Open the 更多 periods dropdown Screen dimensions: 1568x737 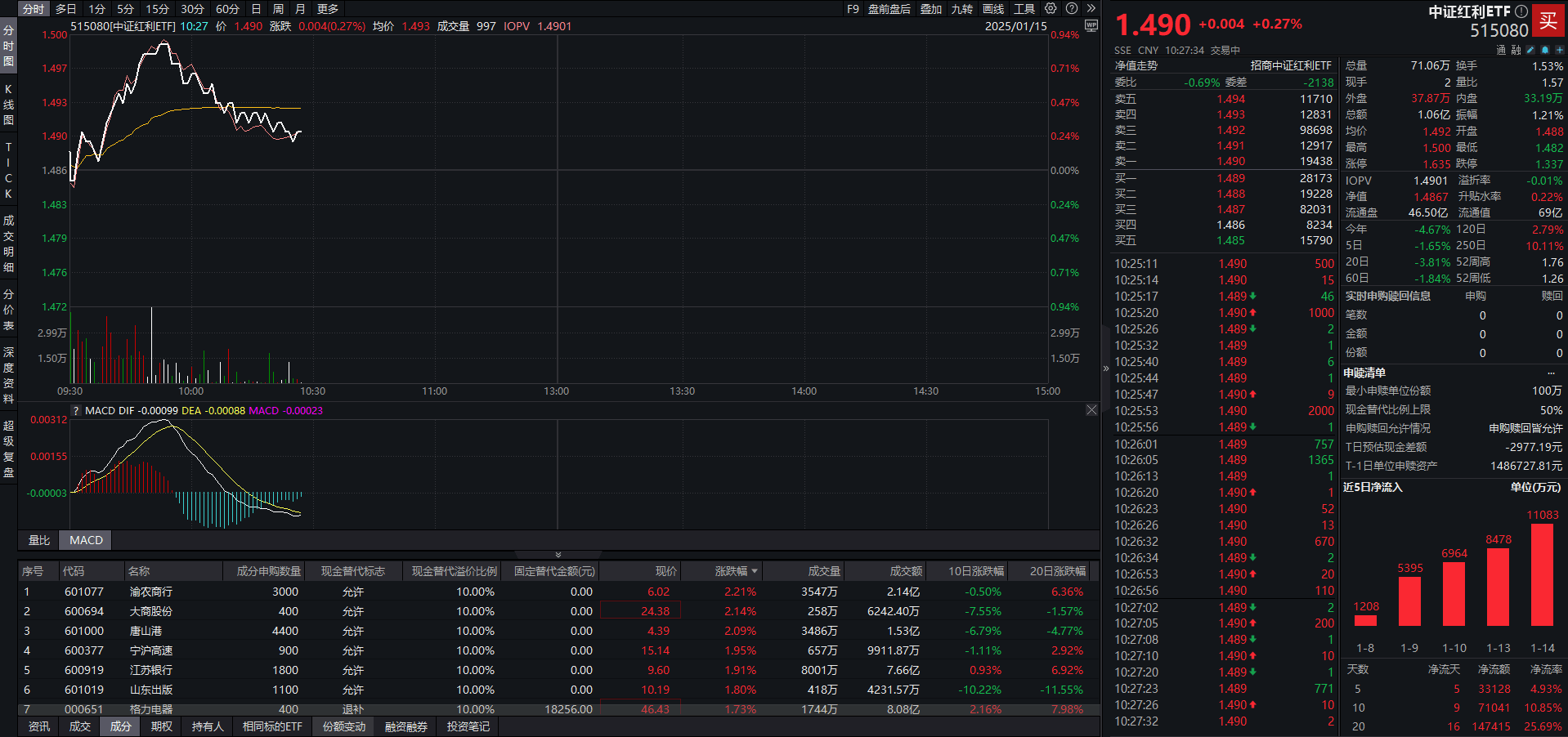coord(327,9)
